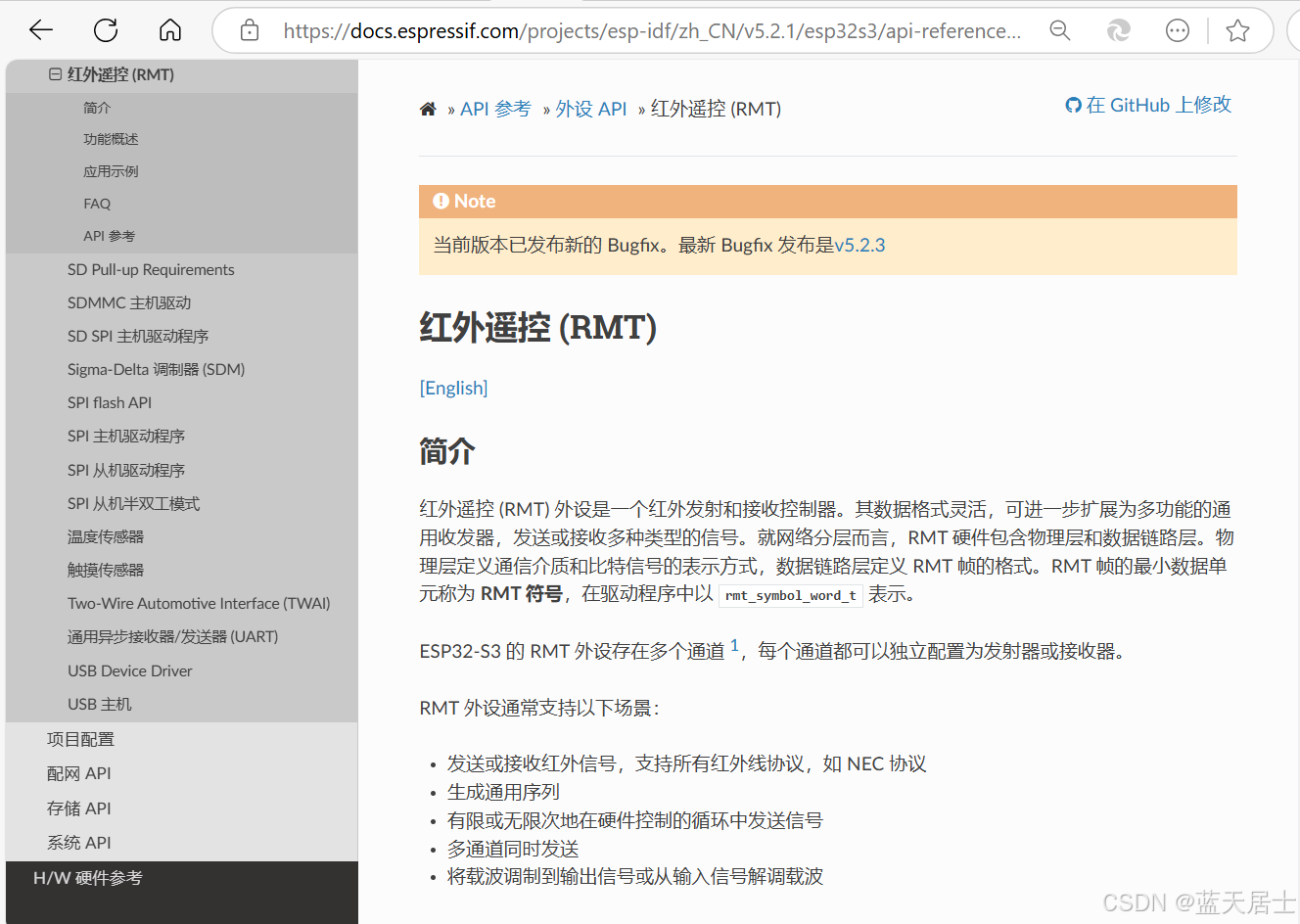This screenshot has height=924, width=1300.
Task: Go back with the browser back arrow
Action: tap(41, 30)
